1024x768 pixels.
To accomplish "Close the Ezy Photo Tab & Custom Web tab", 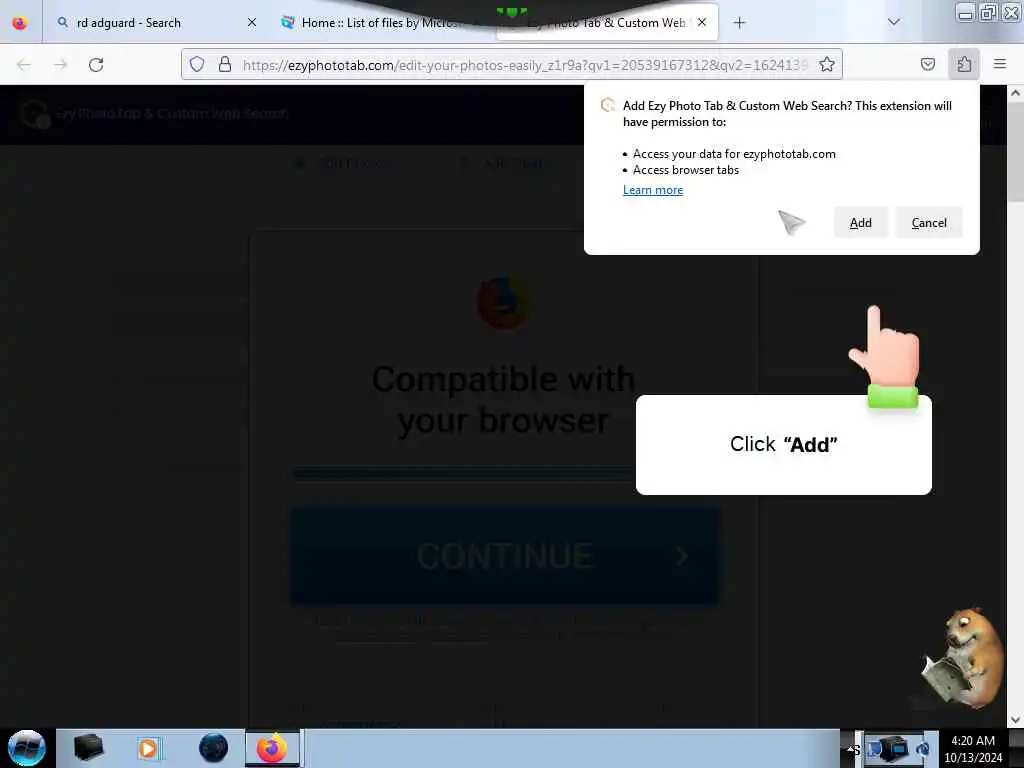I will 702,22.
